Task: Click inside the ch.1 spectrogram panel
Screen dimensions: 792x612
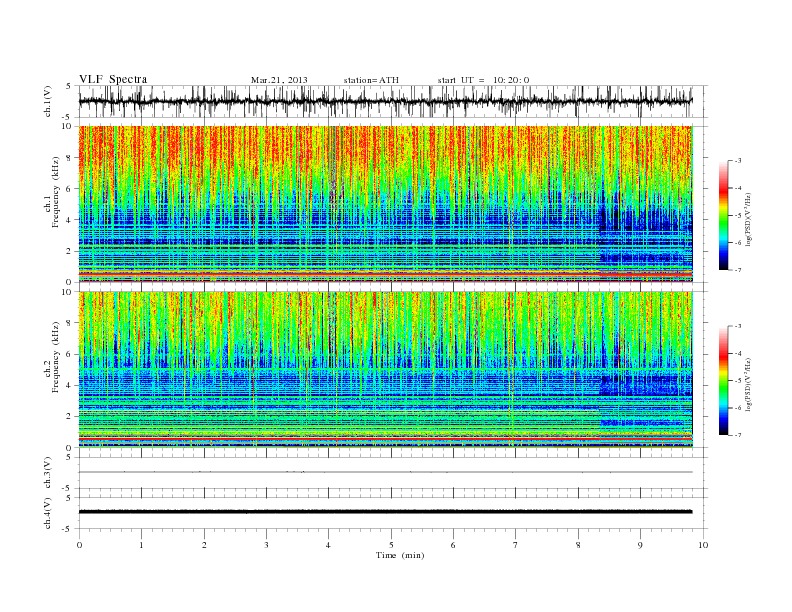Action: tap(385, 204)
